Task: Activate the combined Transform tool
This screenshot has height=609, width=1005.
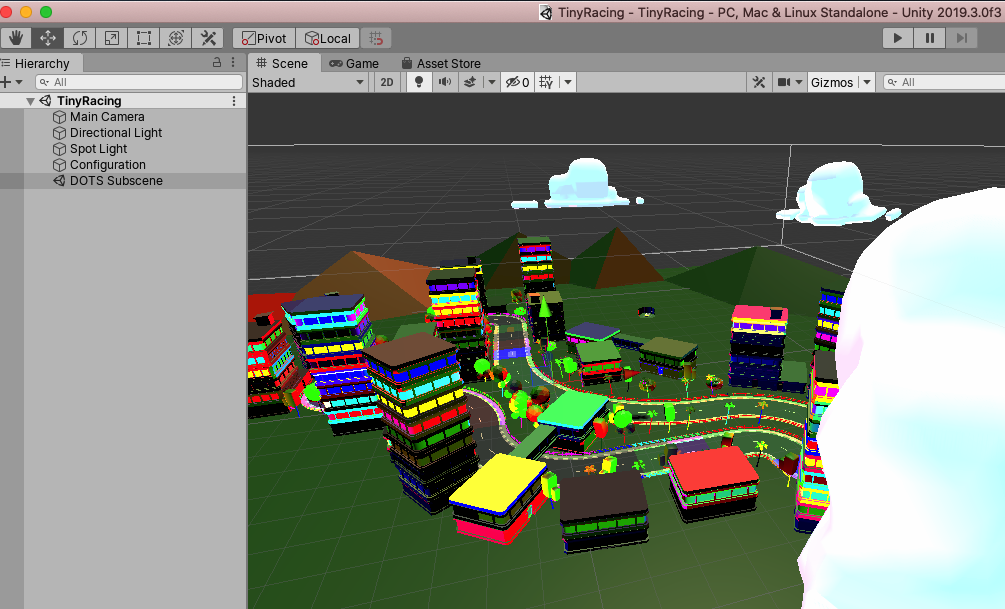Action: pyautogui.click(x=175, y=37)
